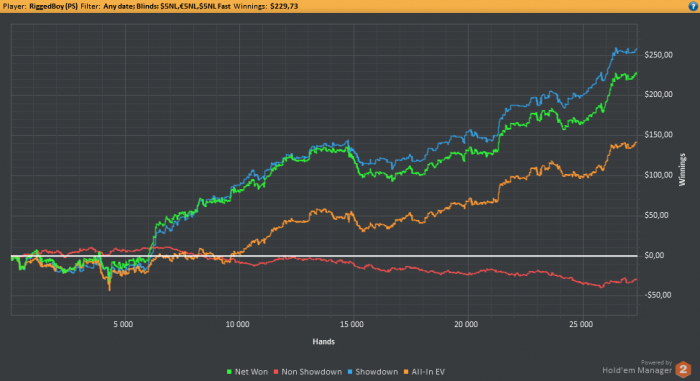Image resolution: width=700 pixels, height=381 pixels.
Task: Toggle the Net Won legend entry
Action: (247, 372)
